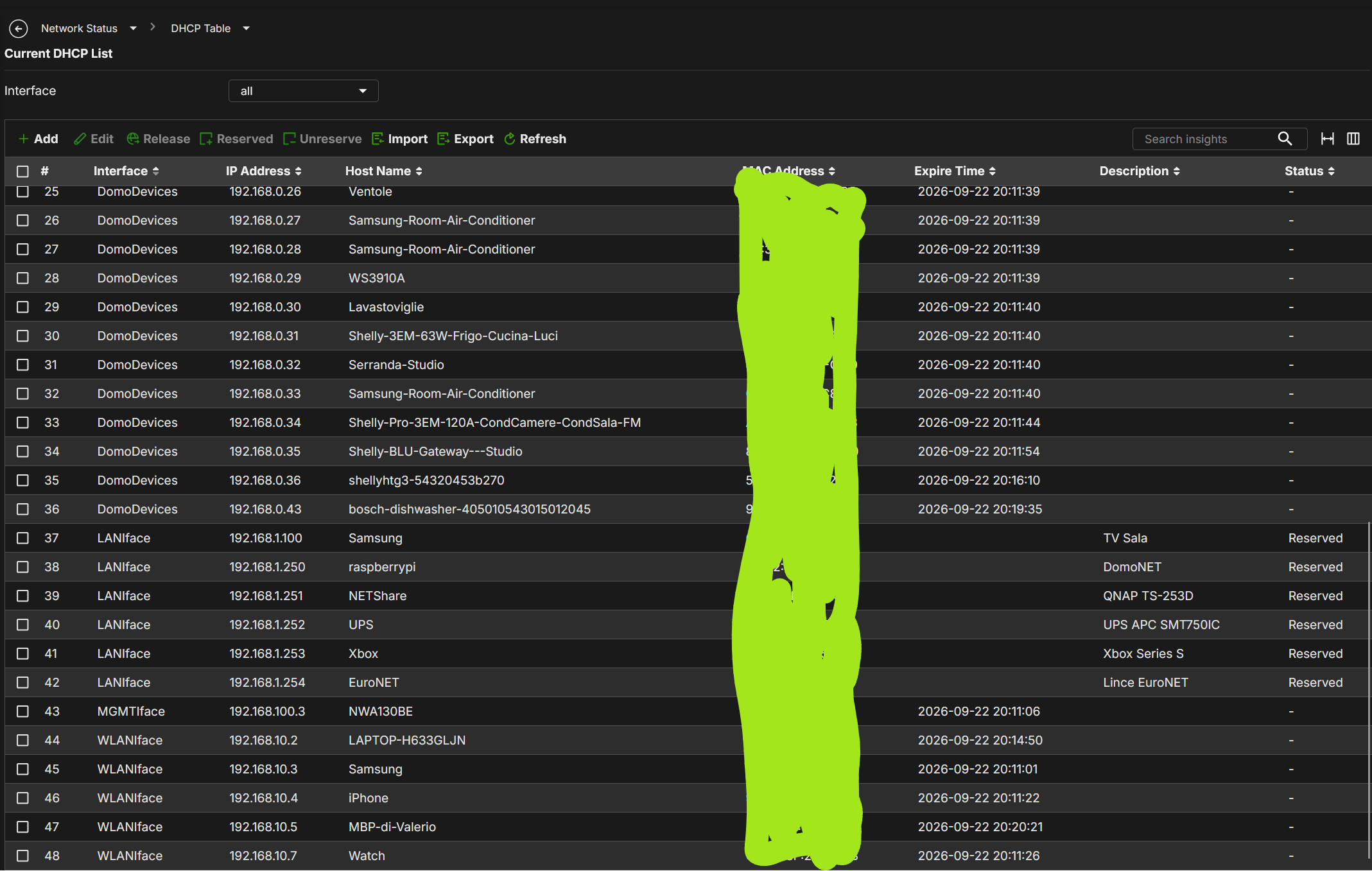Screen dimensions: 1372x871
Task: Check the NWA130BE row checkbox
Action: pos(23,711)
